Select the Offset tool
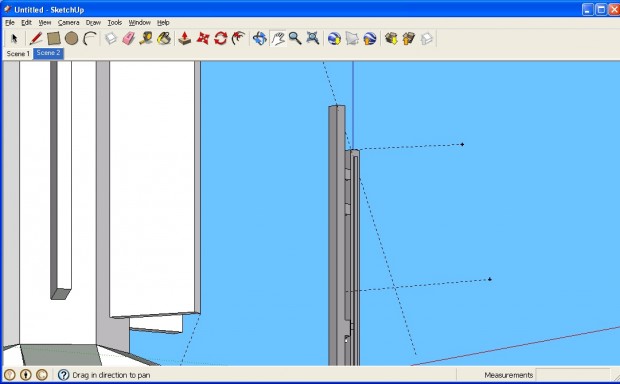Screen dimensions: 620x384 pos(238,38)
